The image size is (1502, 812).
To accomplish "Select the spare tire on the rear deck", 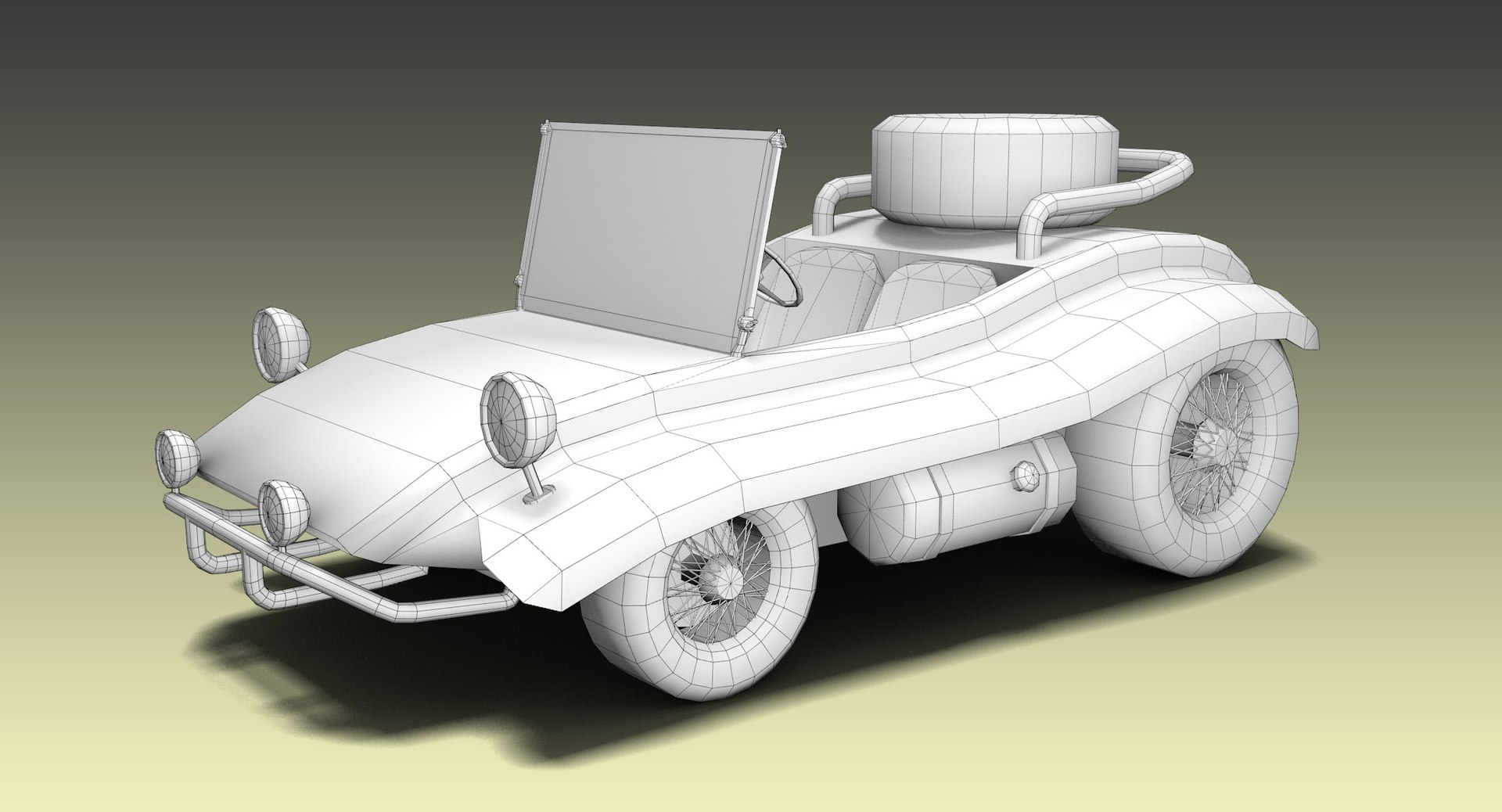I will coord(997,171).
